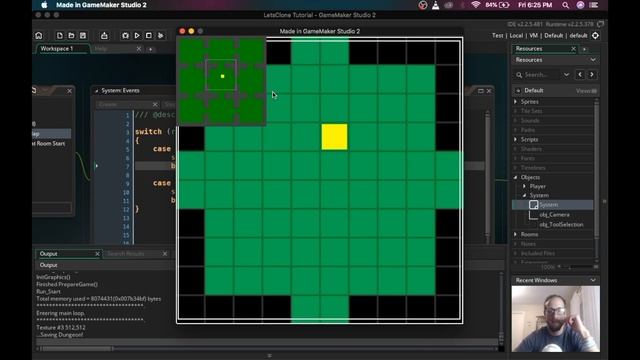Click the webcam thumbnail in Recent Windows
This screenshot has height=360, width=640.
(556, 319)
